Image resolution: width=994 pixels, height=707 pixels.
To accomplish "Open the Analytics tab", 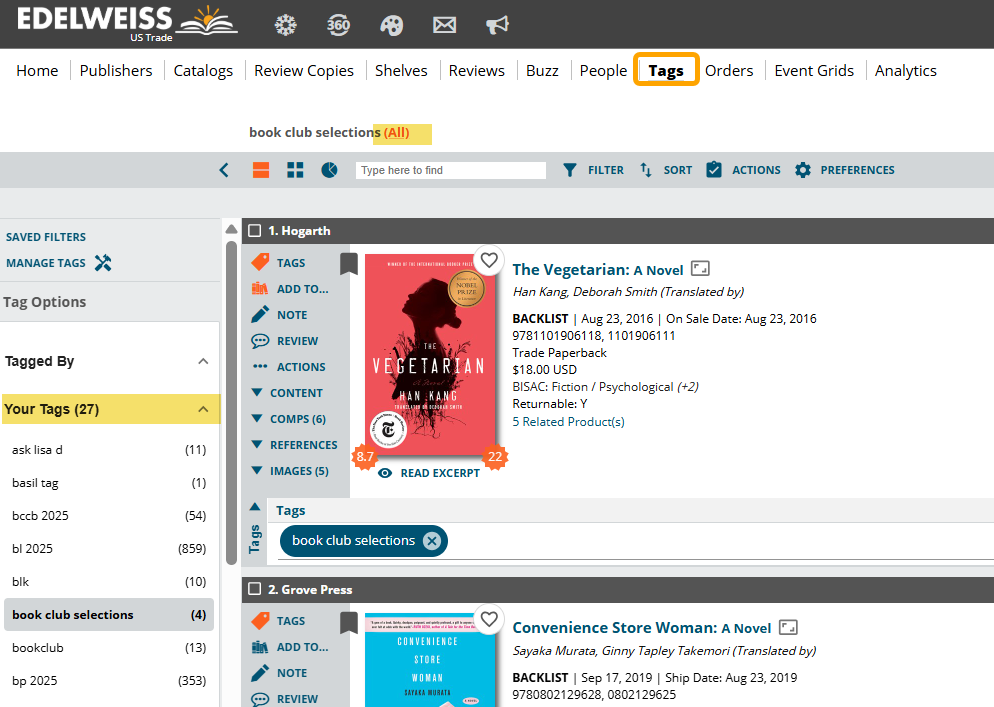I will pos(905,71).
